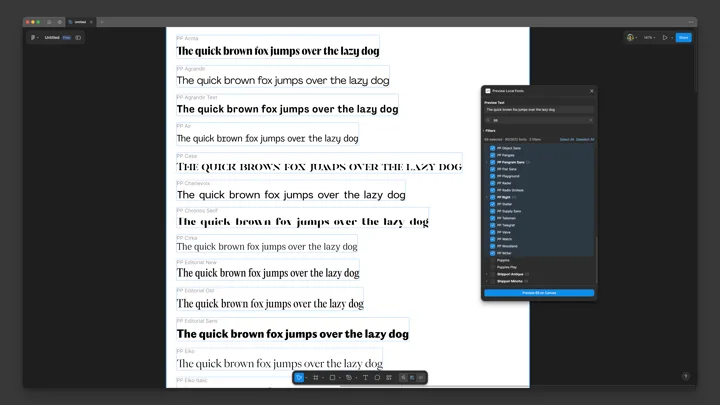Select the Rectangle shape tool
The image size is (720, 405).
point(332,377)
